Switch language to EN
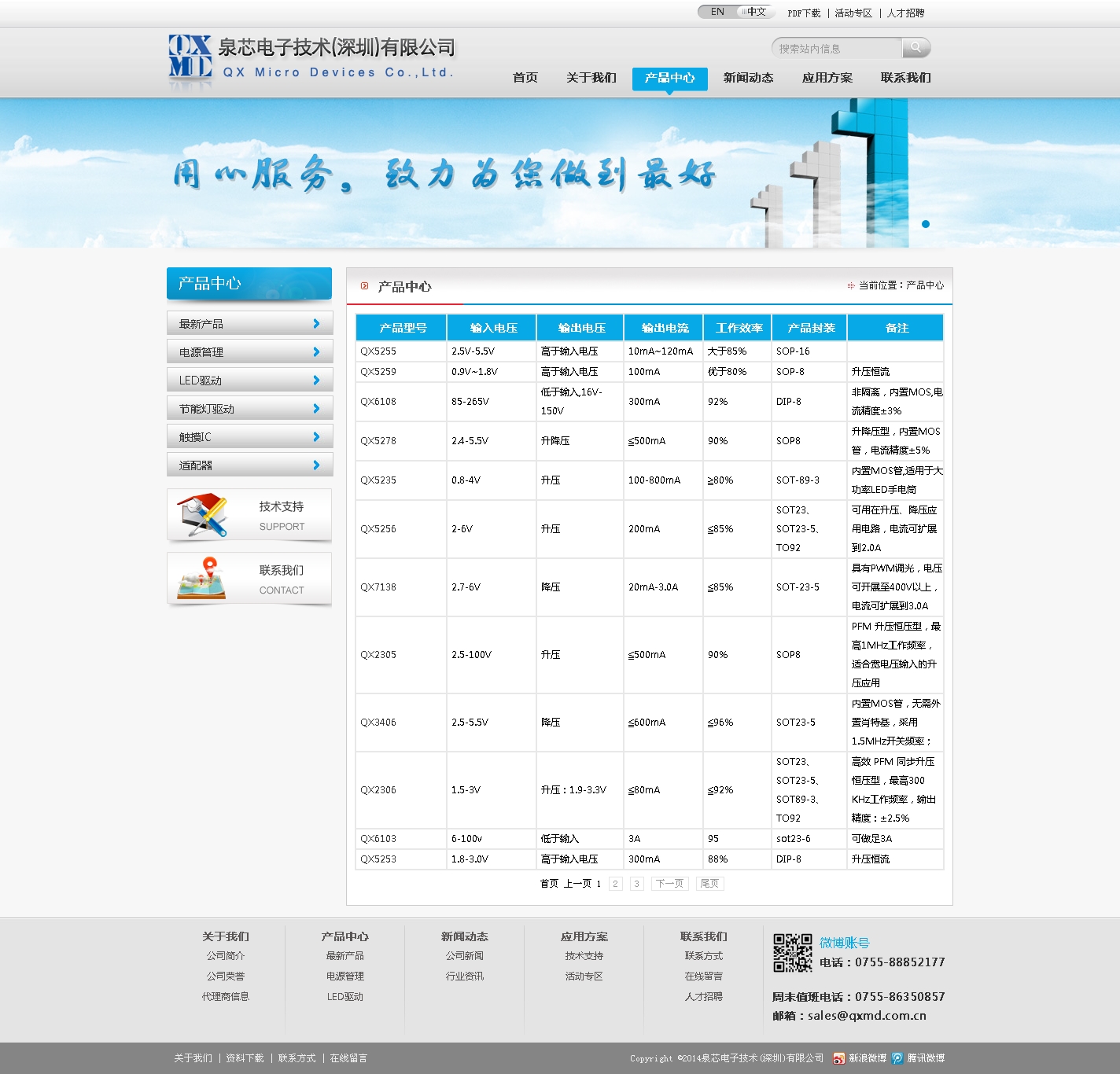Viewport: 1120px width, 1074px height. pyautogui.click(x=716, y=12)
